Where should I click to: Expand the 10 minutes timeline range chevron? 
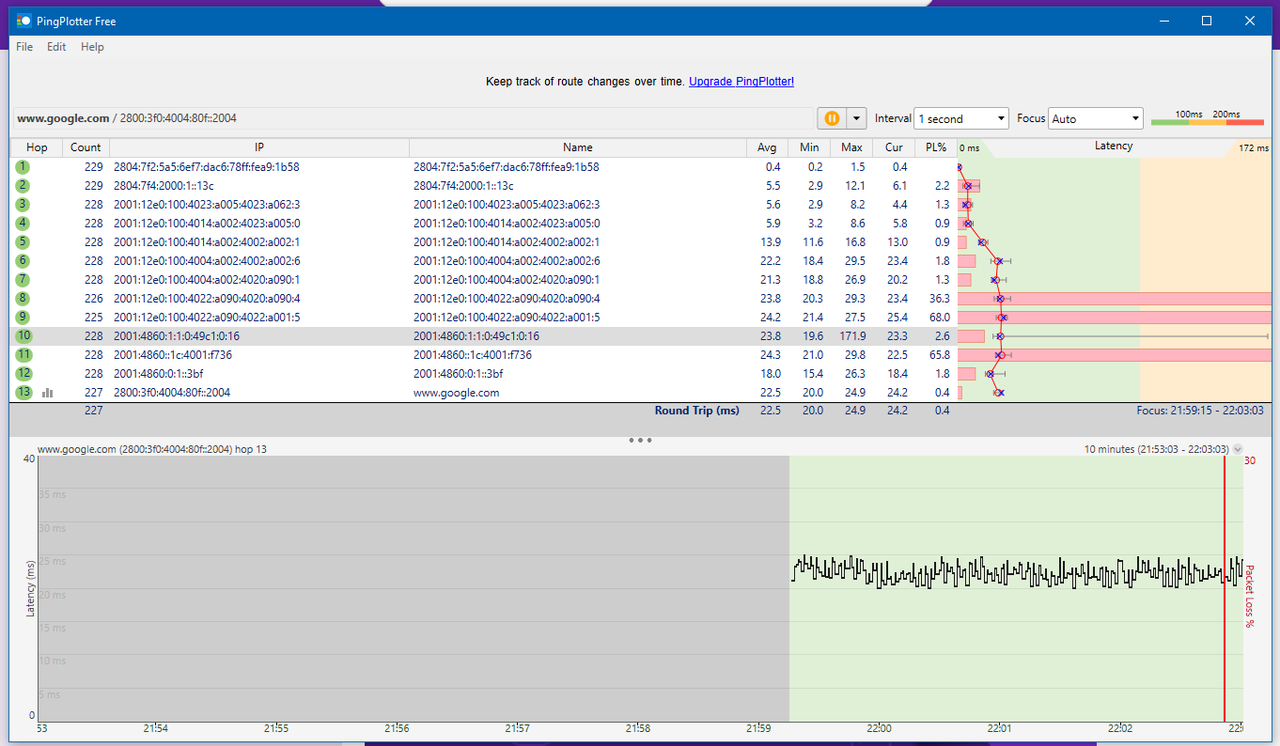tap(1238, 450)
